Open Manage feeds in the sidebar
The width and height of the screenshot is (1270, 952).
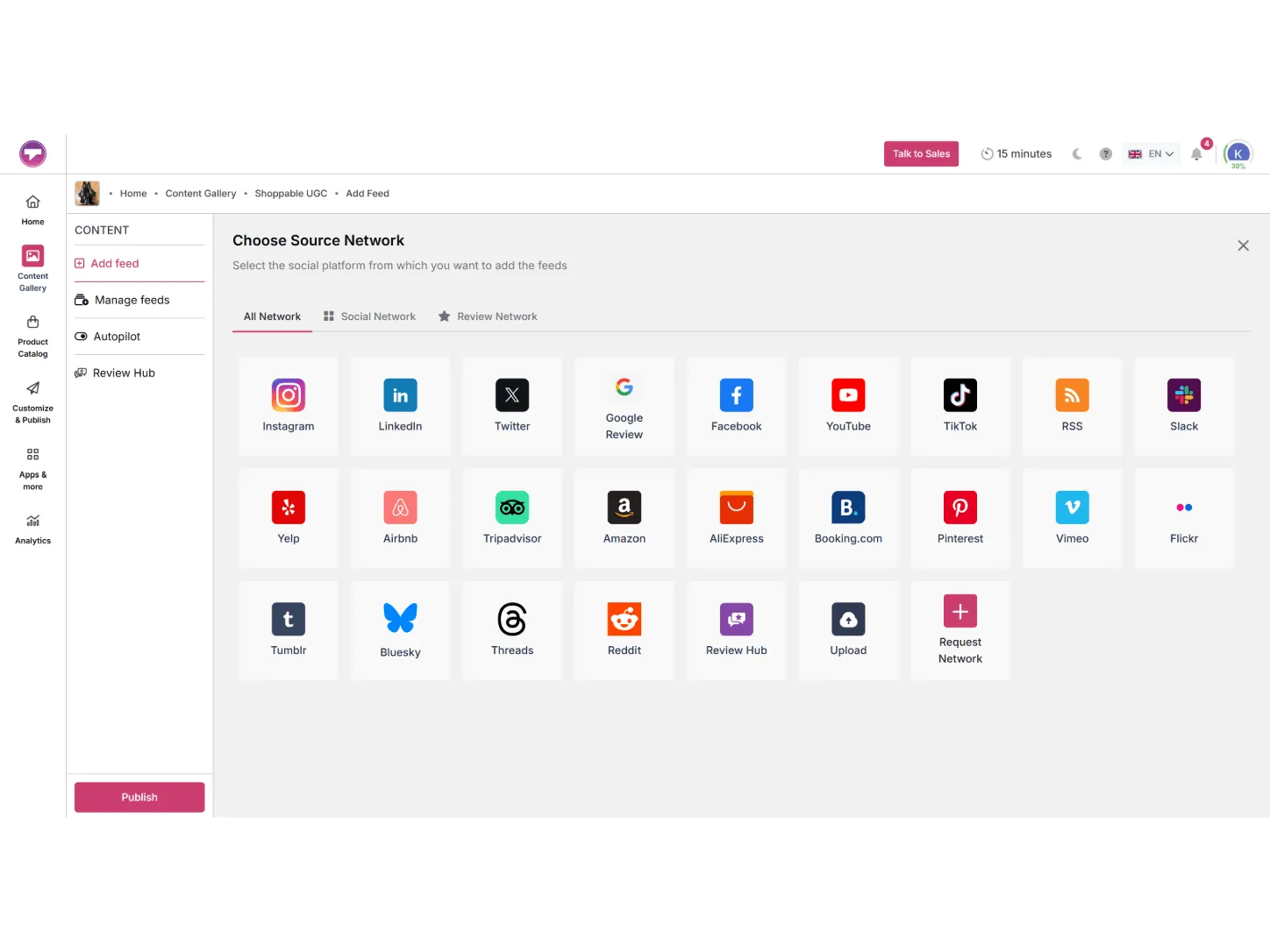(x=139, y=300)
